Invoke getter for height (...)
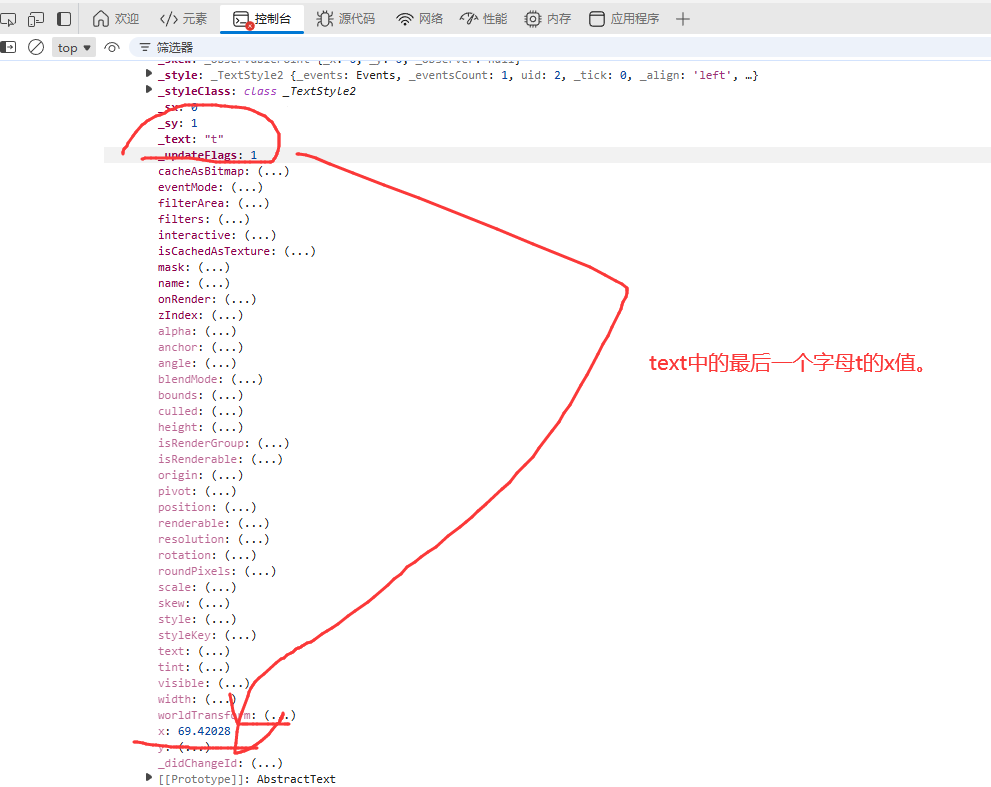 tap(227, 427)
